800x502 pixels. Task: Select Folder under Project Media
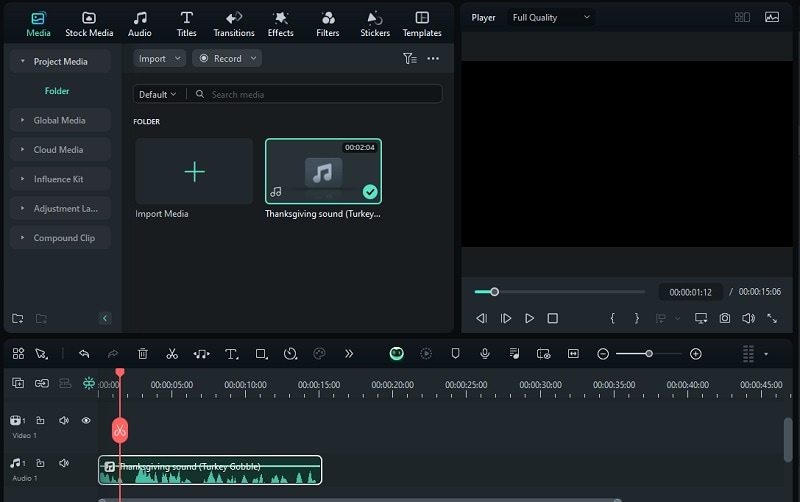(x=57, y=91)
